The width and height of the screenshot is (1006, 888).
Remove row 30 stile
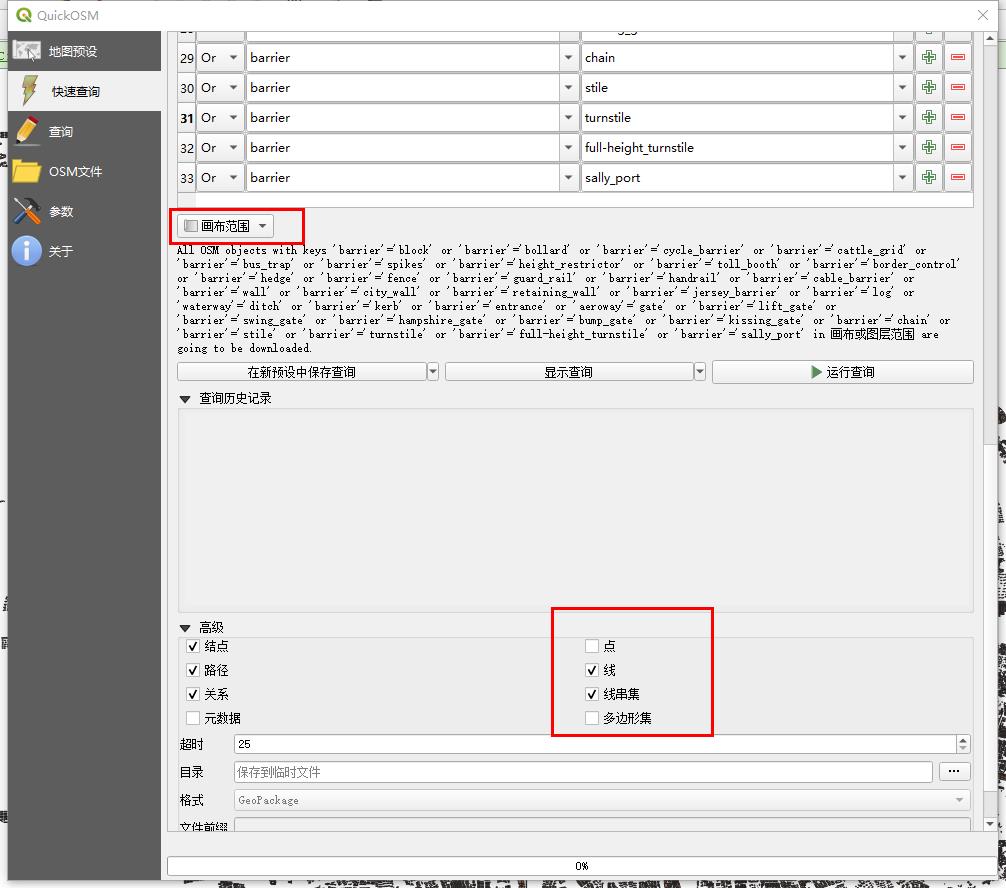(958, 88)
